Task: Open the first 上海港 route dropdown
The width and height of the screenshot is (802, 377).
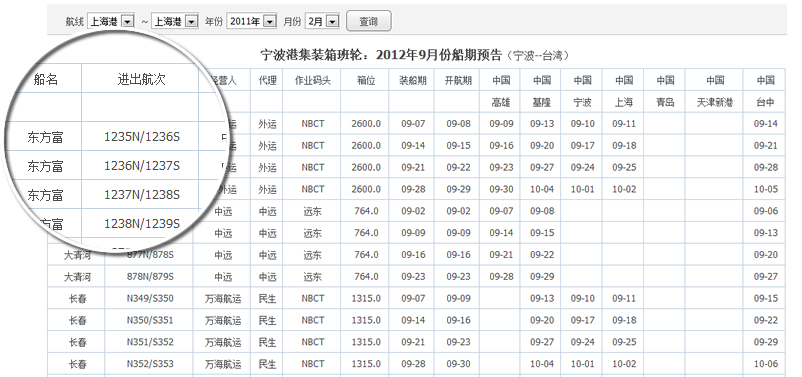Action: (x=111, y=21)
